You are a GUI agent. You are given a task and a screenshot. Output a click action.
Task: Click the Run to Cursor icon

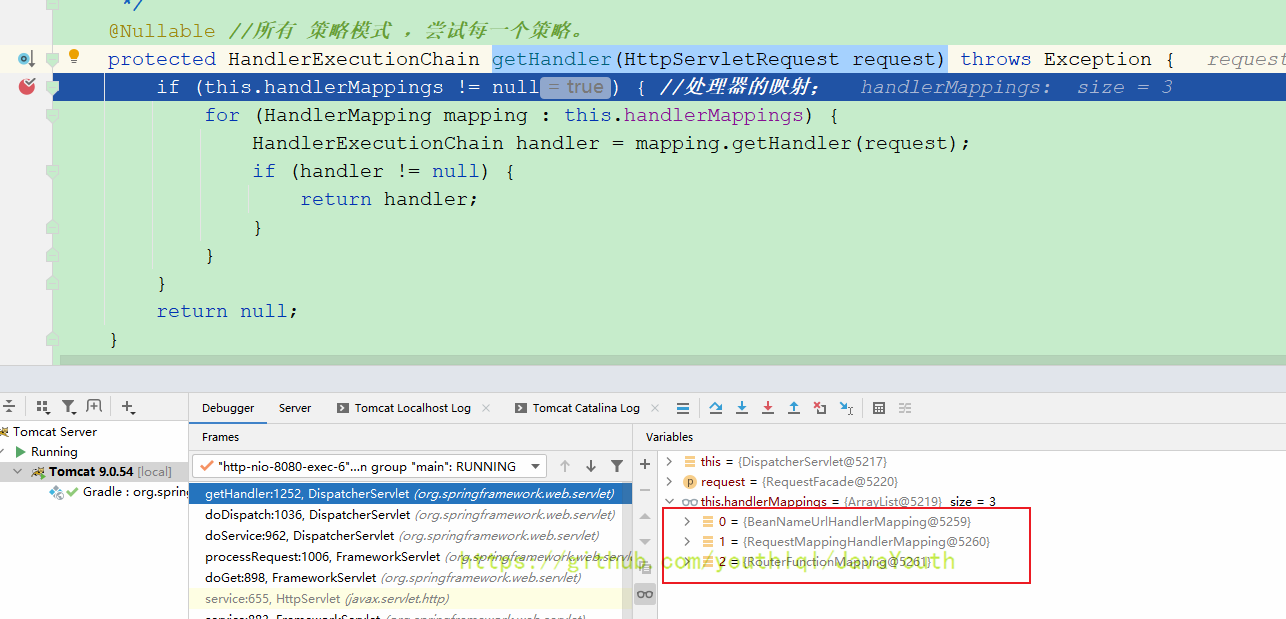pyautogui.click(x=846, y=408)
